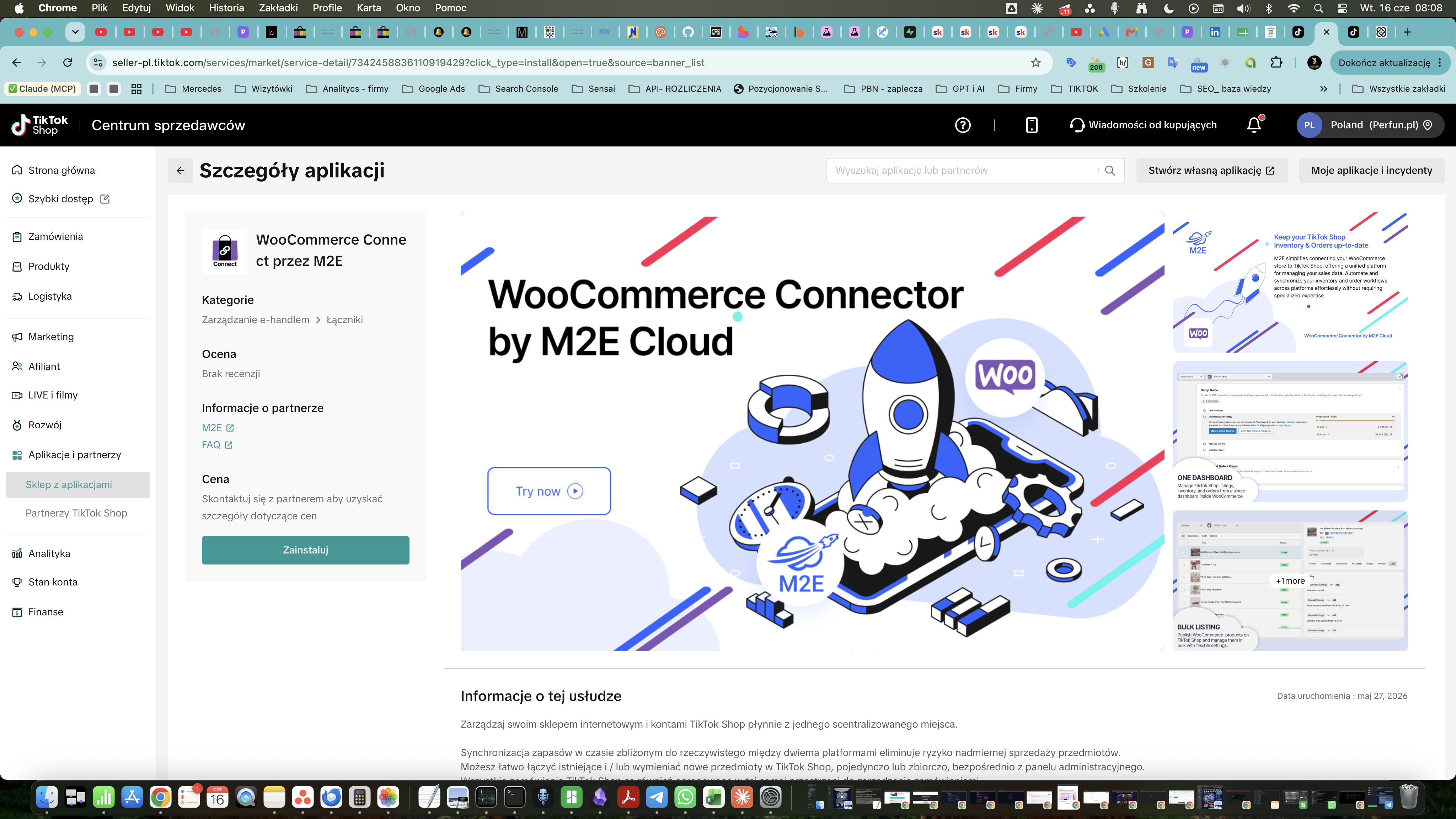This screenshot has height=819, width=1456.
Task: Open Moje aplikacje i incydenty
Action: 1371,171
